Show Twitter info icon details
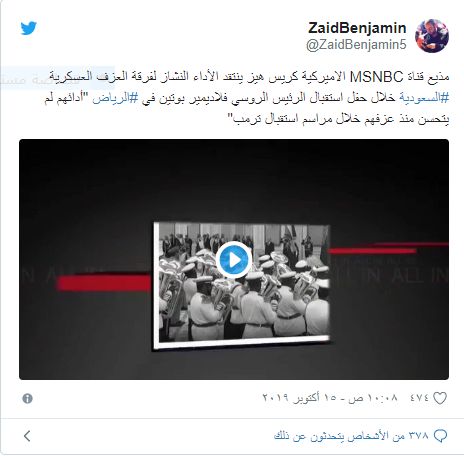This screenshot has height=456, width=464. 27,398
